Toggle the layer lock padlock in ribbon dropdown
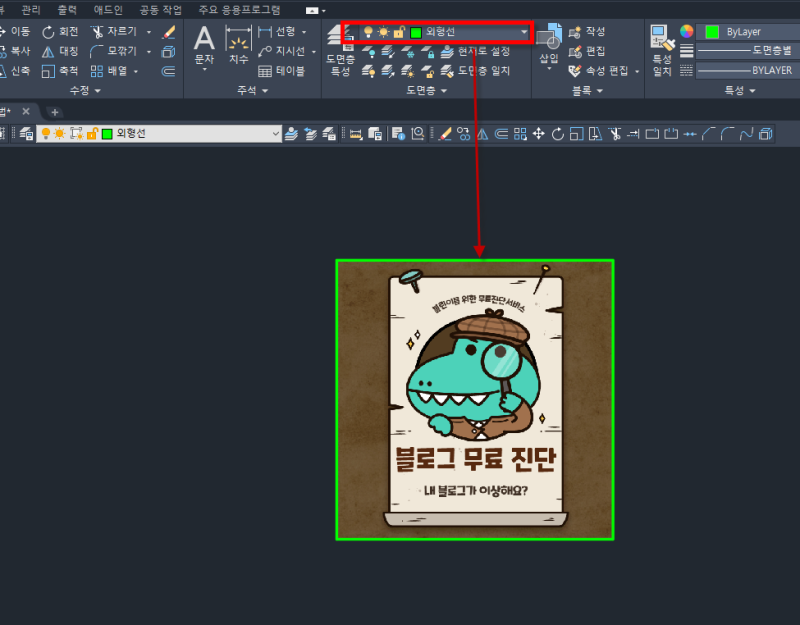Viewport: 800px width, 625px height. coord(399,32)
